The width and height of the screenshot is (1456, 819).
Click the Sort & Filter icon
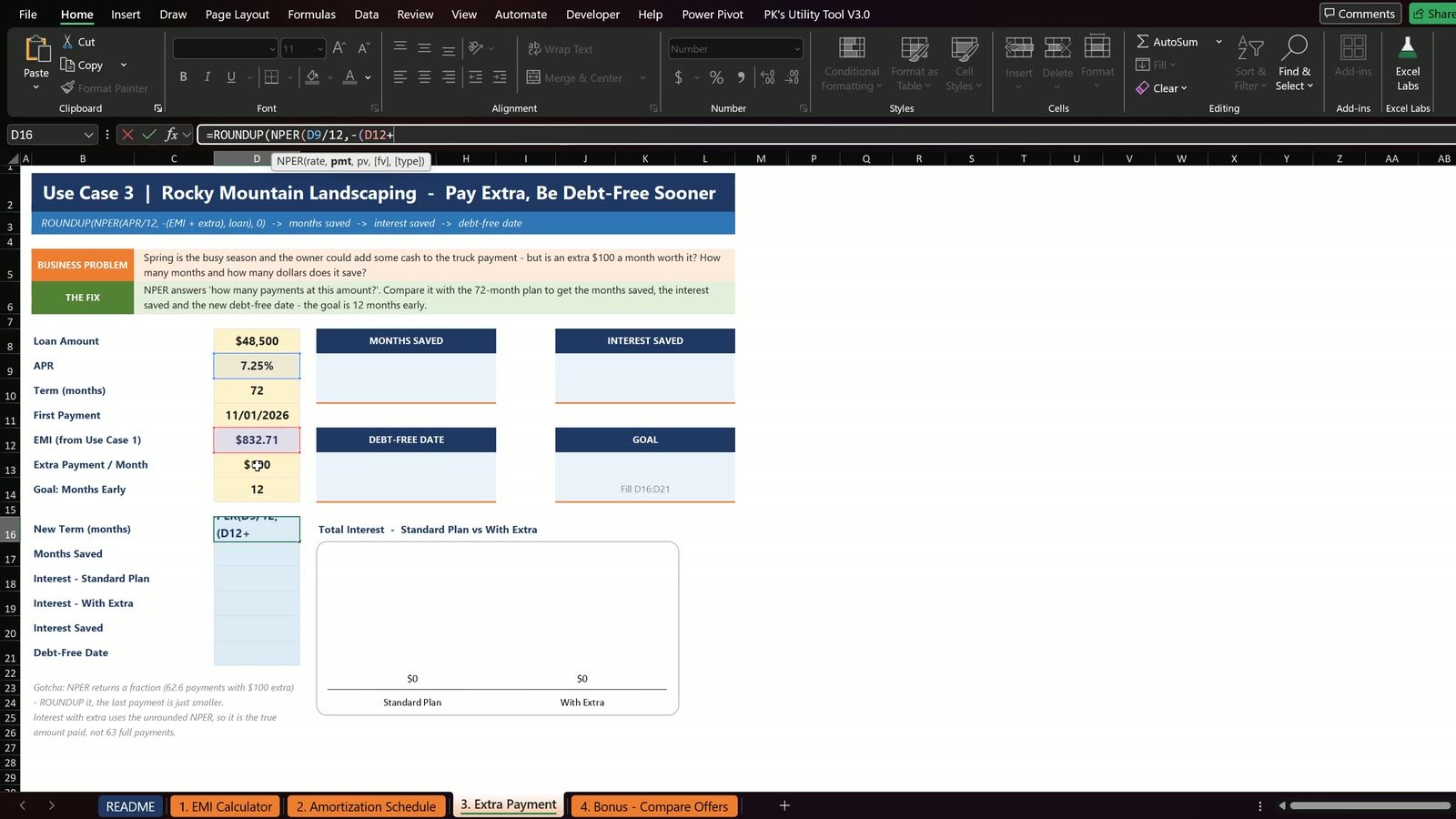point(1250,48)
